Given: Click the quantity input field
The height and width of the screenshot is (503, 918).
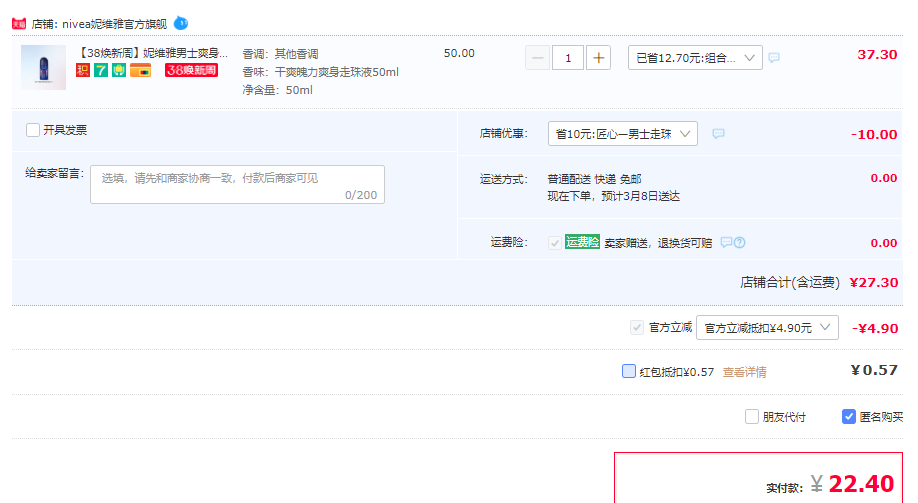Looking at the screenshot, I should click(568, 57).
